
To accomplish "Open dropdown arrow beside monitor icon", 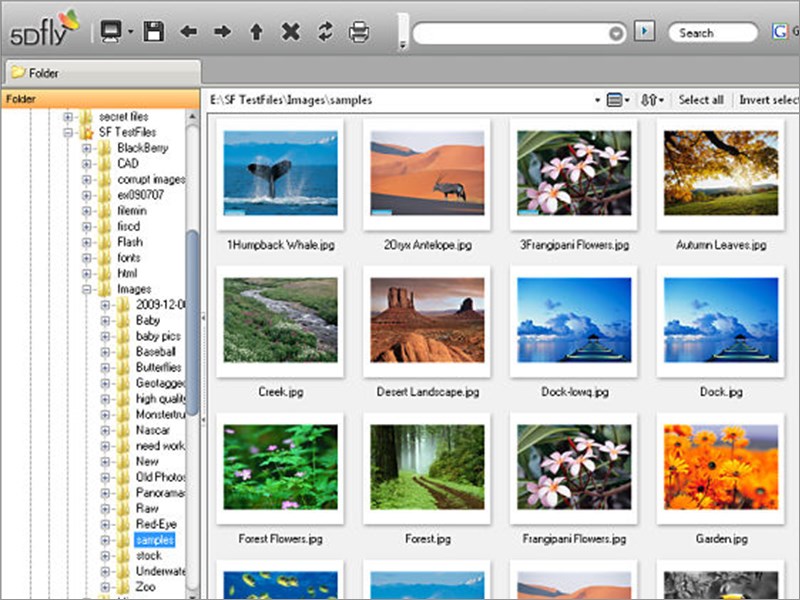I will pos(131,32).
